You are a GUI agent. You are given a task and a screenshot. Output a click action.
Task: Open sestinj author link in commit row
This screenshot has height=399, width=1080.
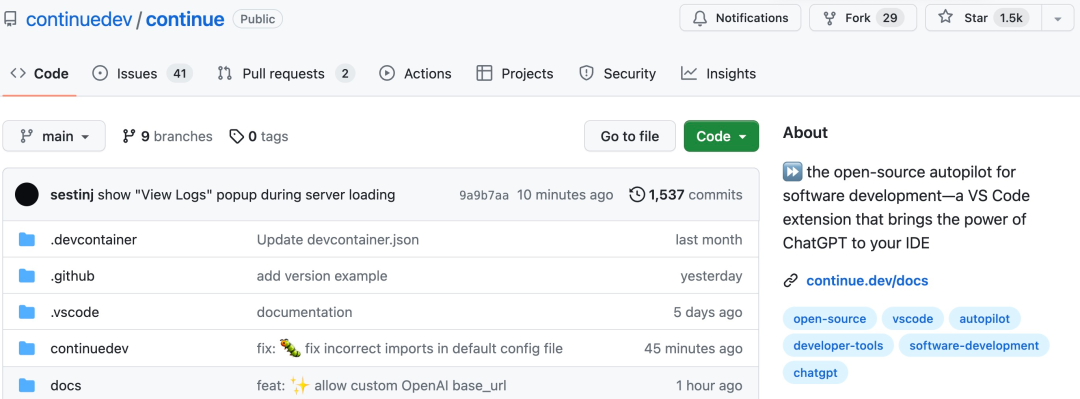[72, 195]
